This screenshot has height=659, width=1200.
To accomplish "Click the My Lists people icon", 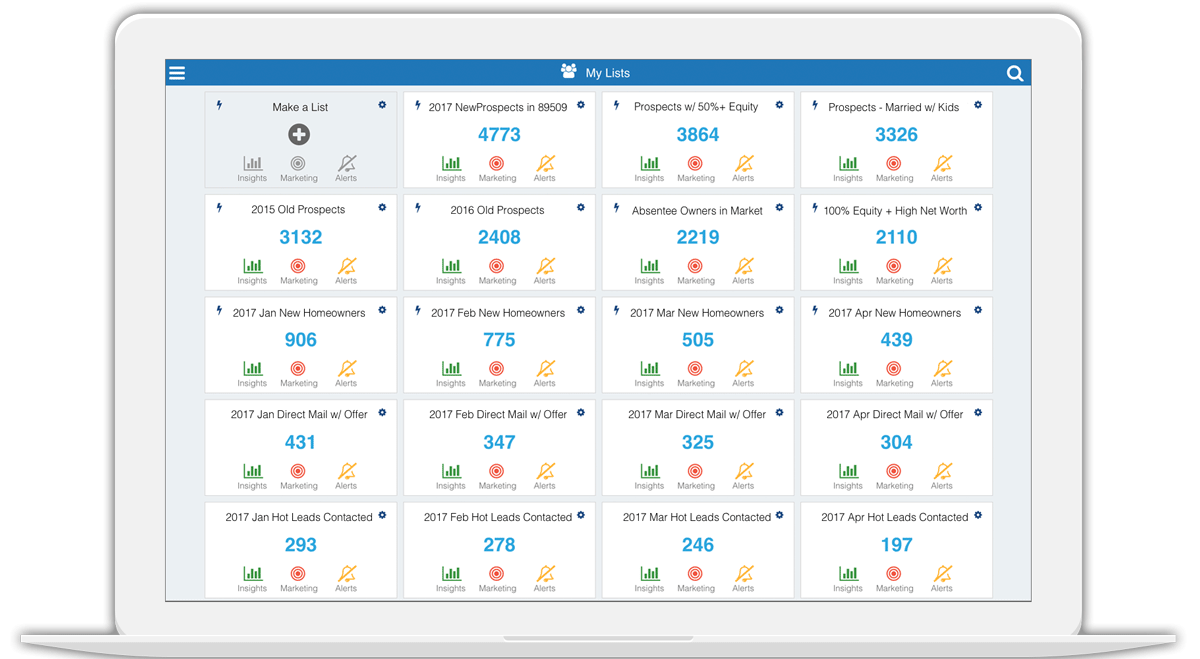I will click(x=566, y=71).
